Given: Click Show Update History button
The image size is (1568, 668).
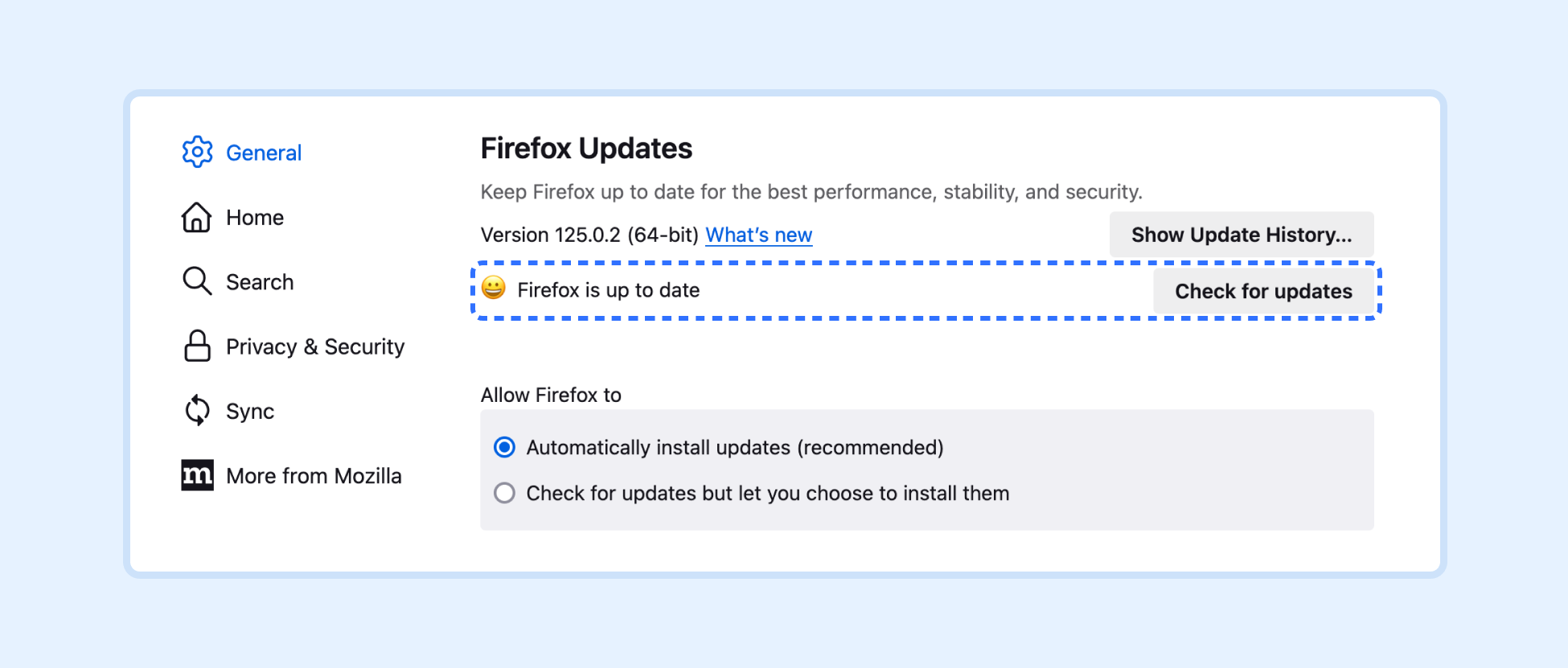Looking at the screenshot, I should coord(1242,235).
